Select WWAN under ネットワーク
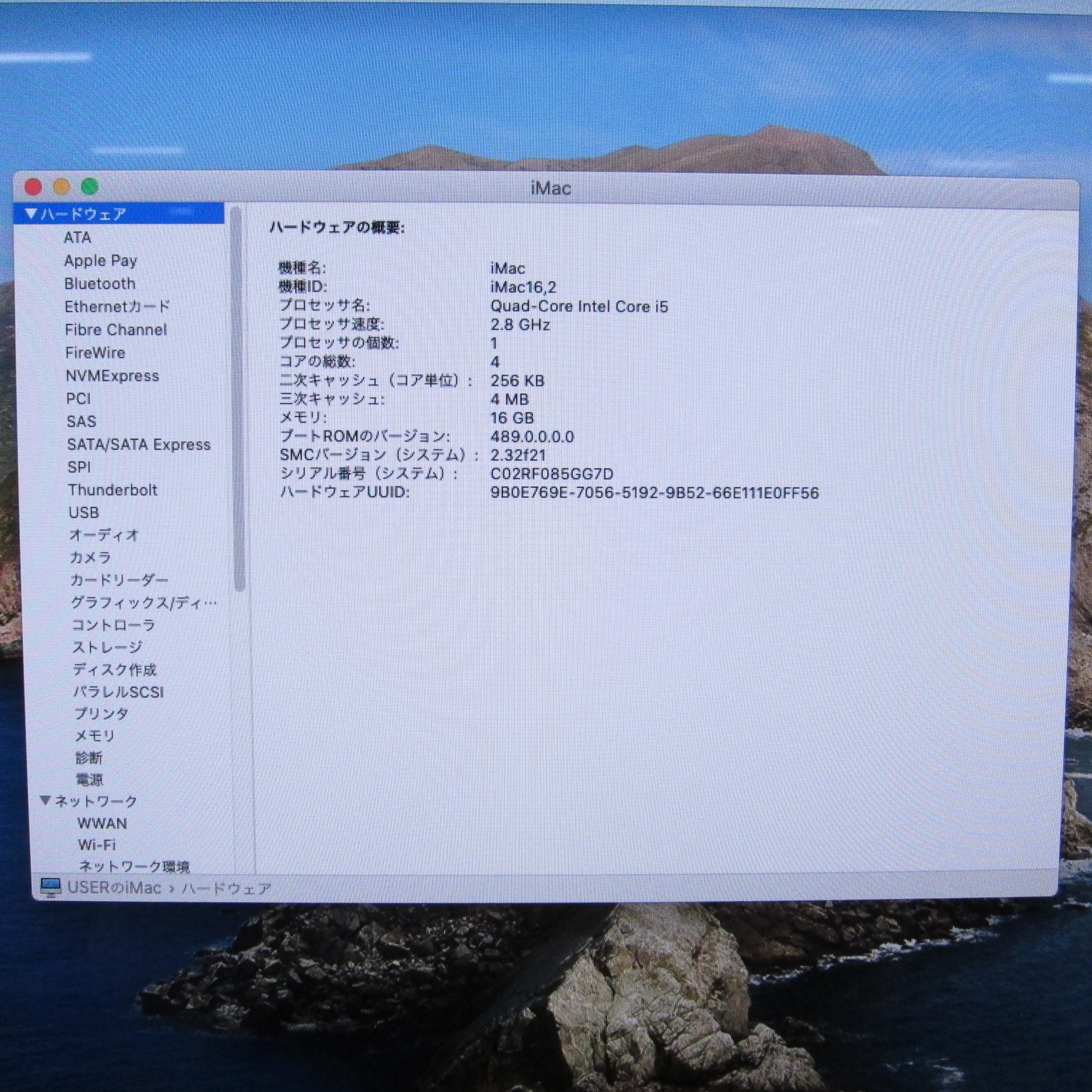 click(x=102, y=823)
